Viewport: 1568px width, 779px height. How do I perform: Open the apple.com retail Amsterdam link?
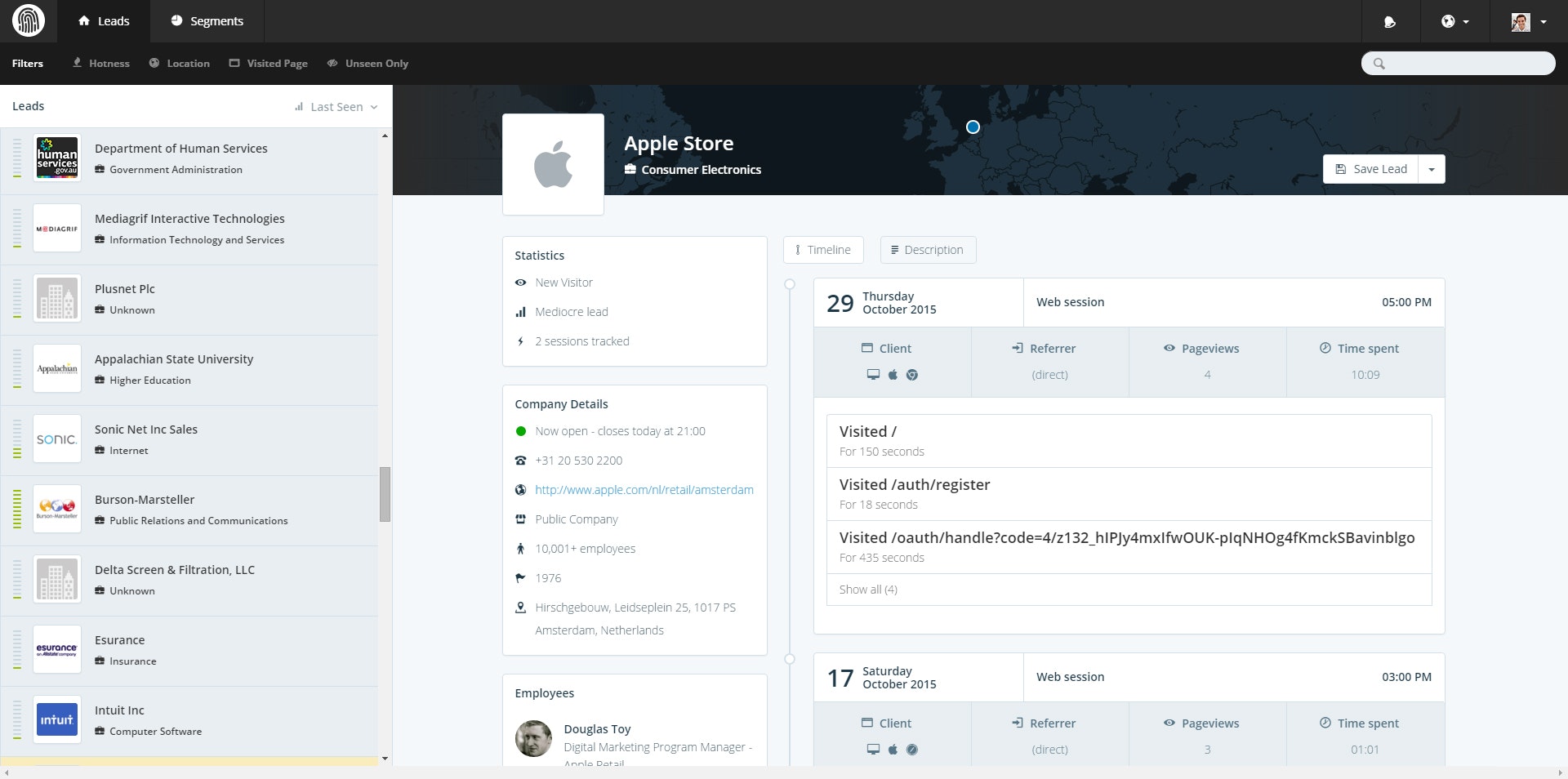644,490
